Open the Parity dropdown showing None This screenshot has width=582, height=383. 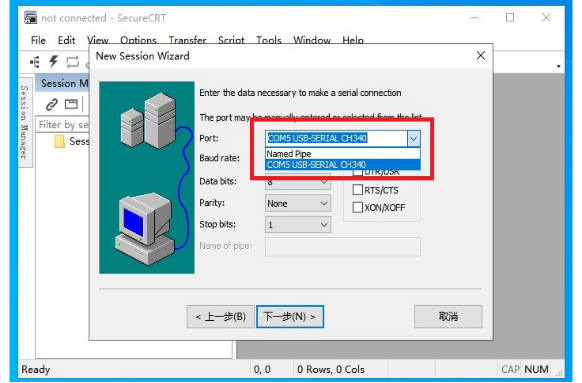(x=298, y=203)
